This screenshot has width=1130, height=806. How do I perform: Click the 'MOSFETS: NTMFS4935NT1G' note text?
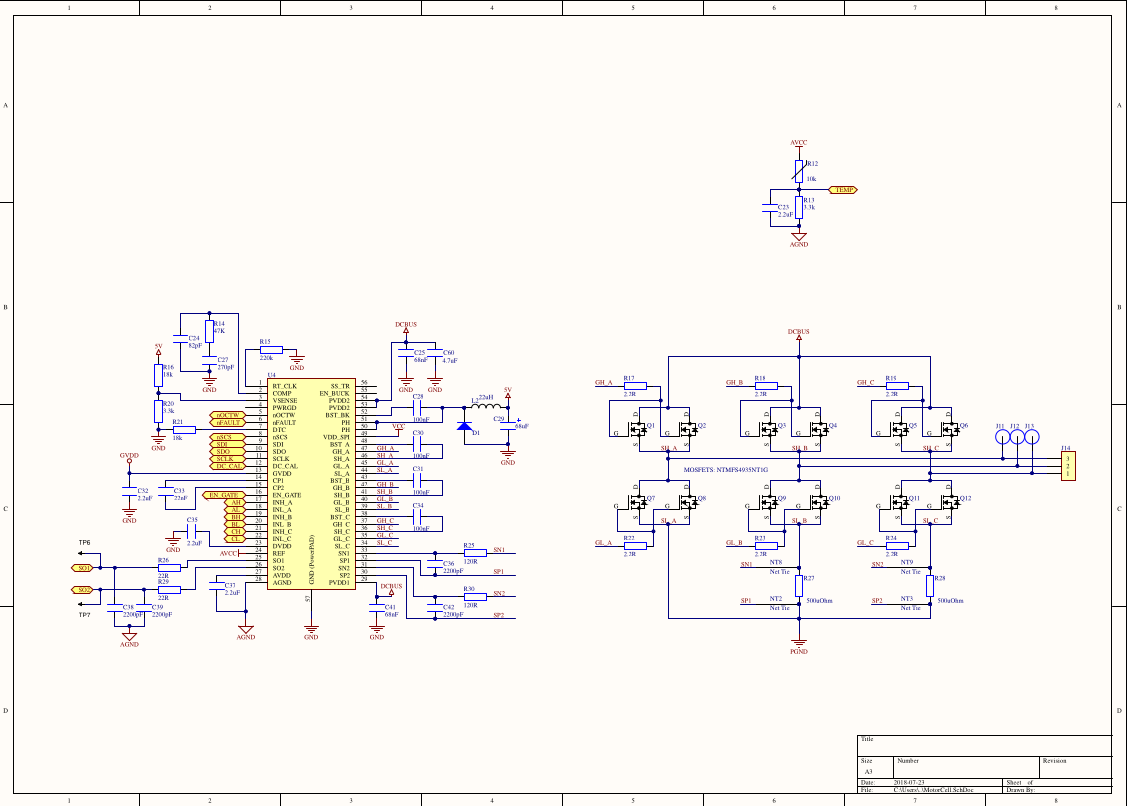coord(726,469)
